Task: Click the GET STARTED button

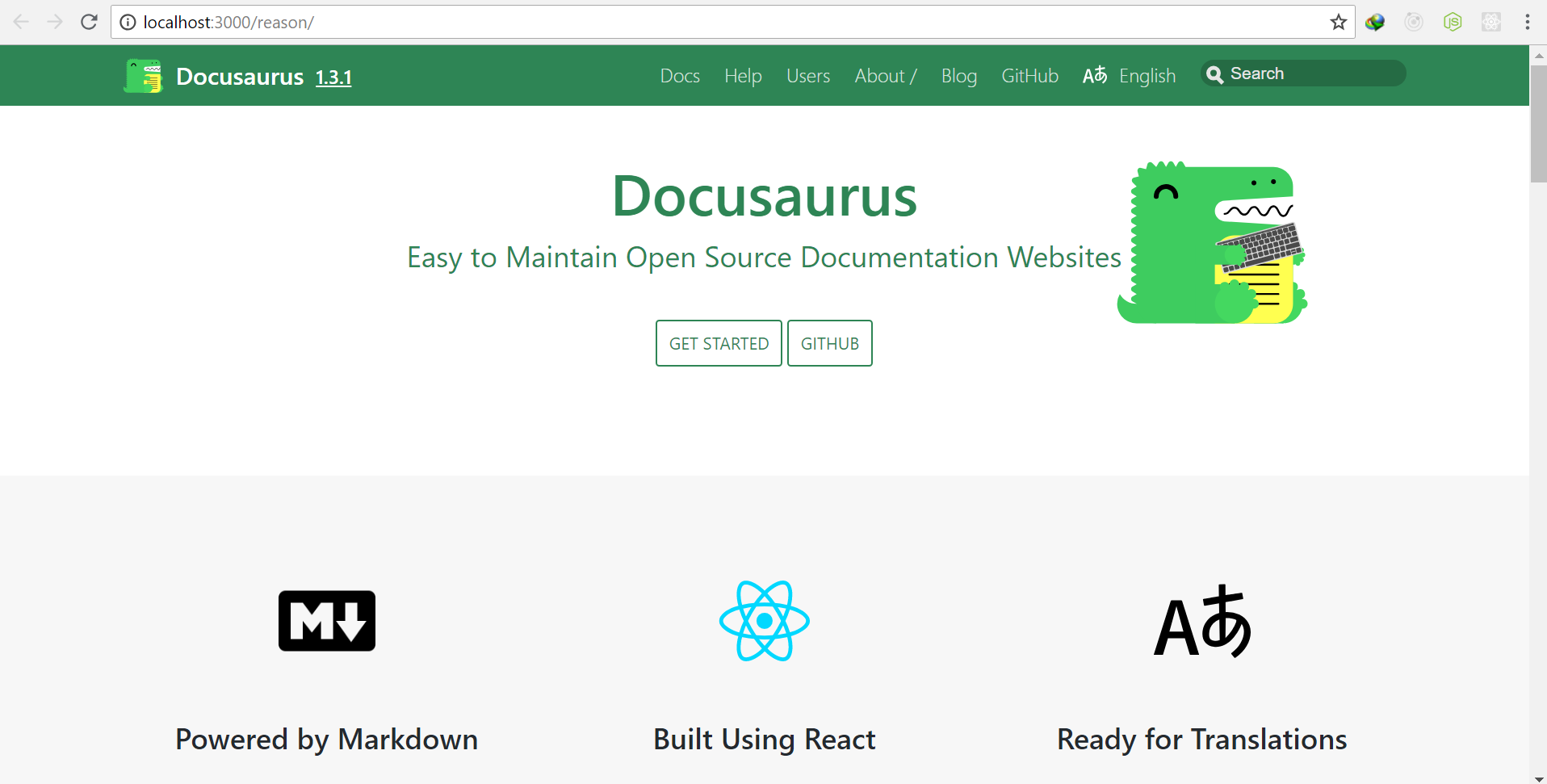Action: 719,343
